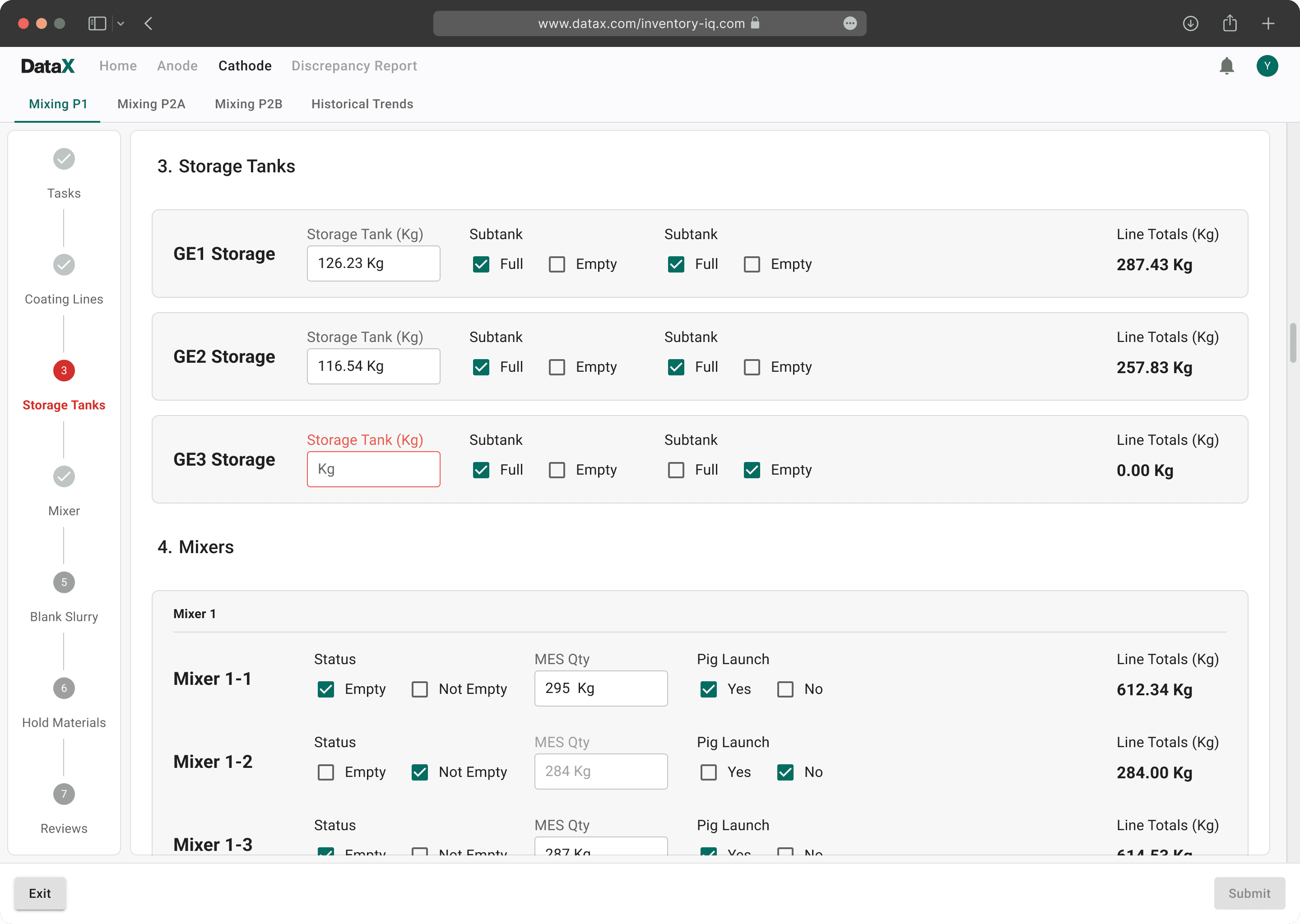Open the Discrepancy Report menu item
The image size is (1300, 924).
click(354, 66)
